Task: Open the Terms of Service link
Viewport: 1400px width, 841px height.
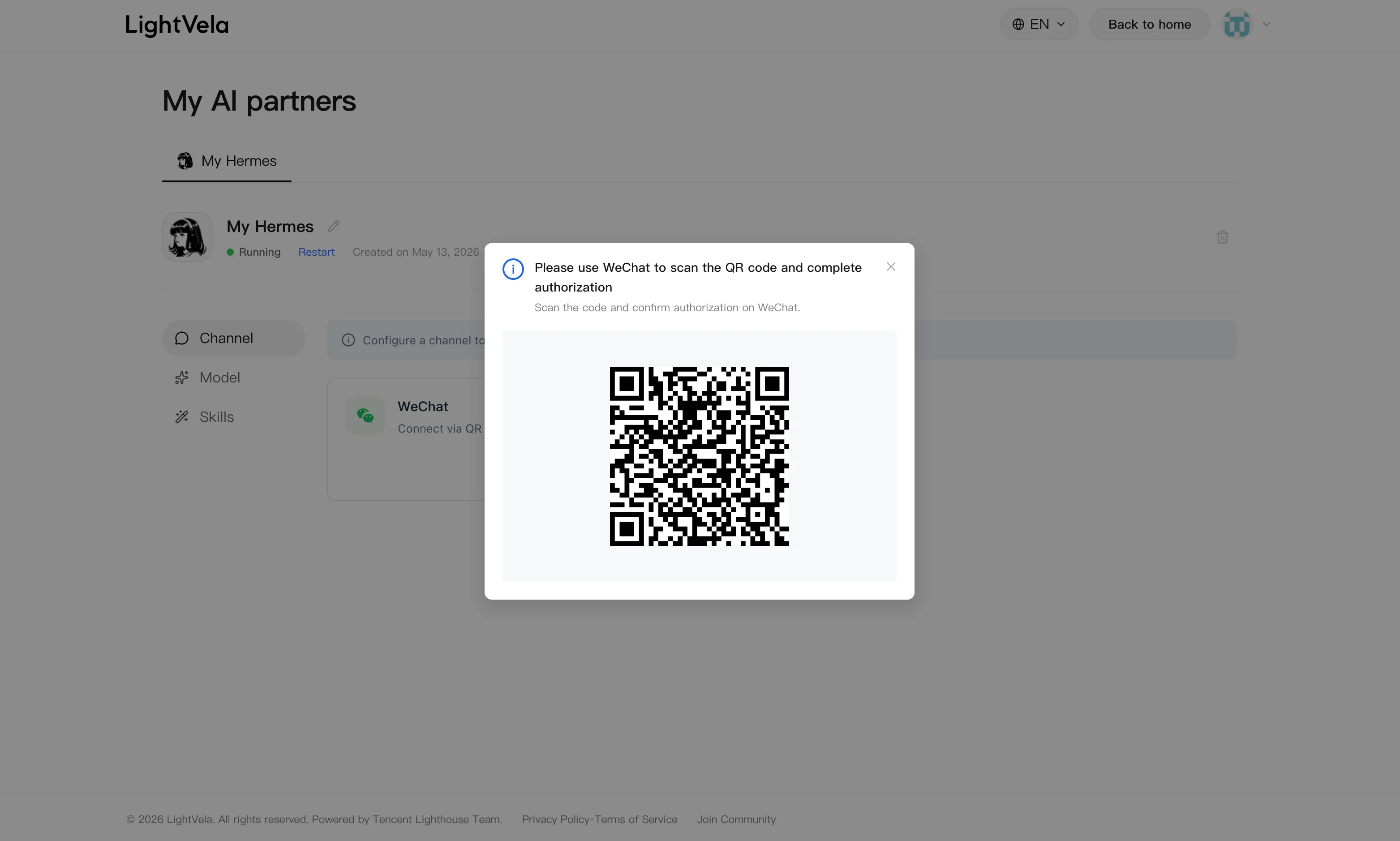Action: point(636,820)
